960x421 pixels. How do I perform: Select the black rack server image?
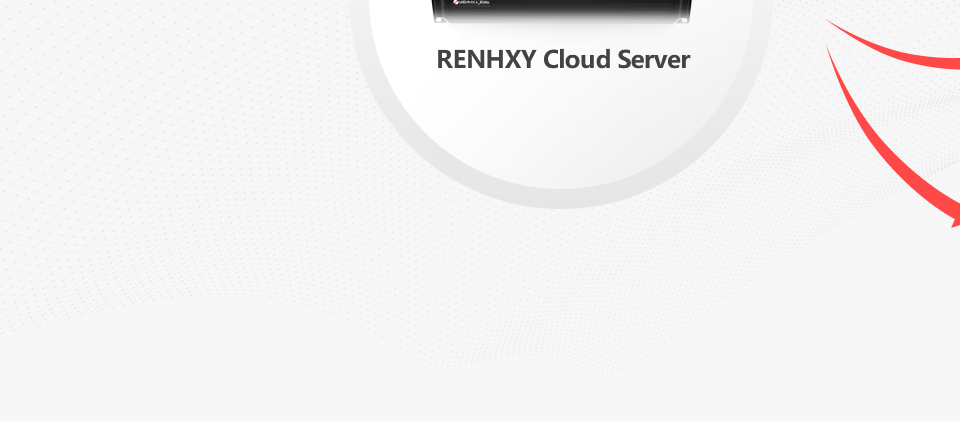click(561, 10)
